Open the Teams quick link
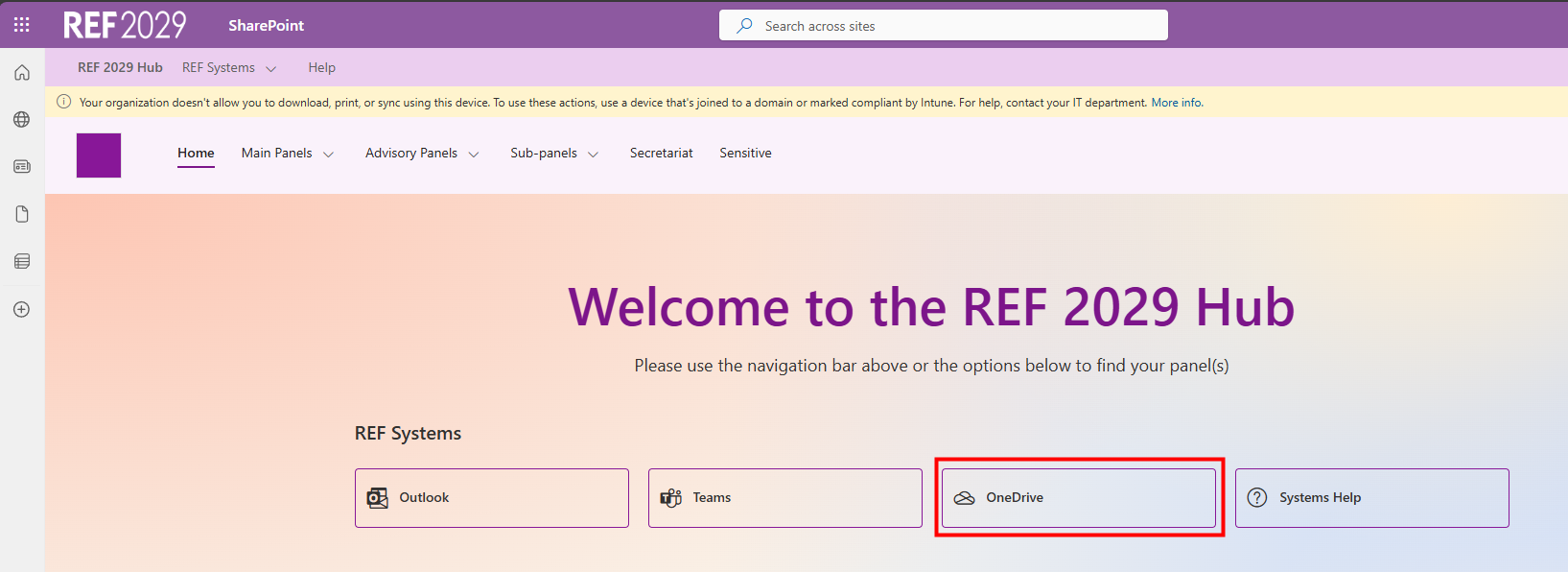Screen dimensions: 1568x572 coord(785,498)
